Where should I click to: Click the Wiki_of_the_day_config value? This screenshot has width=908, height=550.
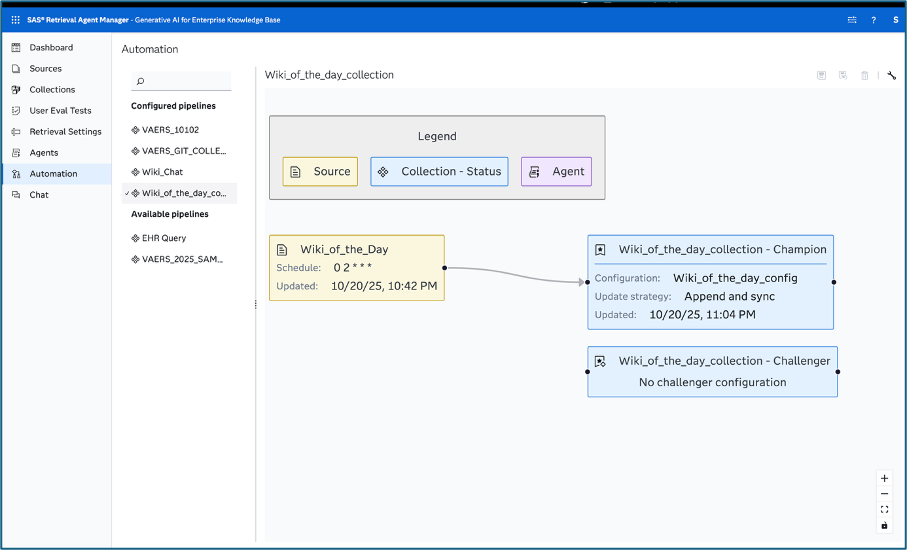click(735, 278)
